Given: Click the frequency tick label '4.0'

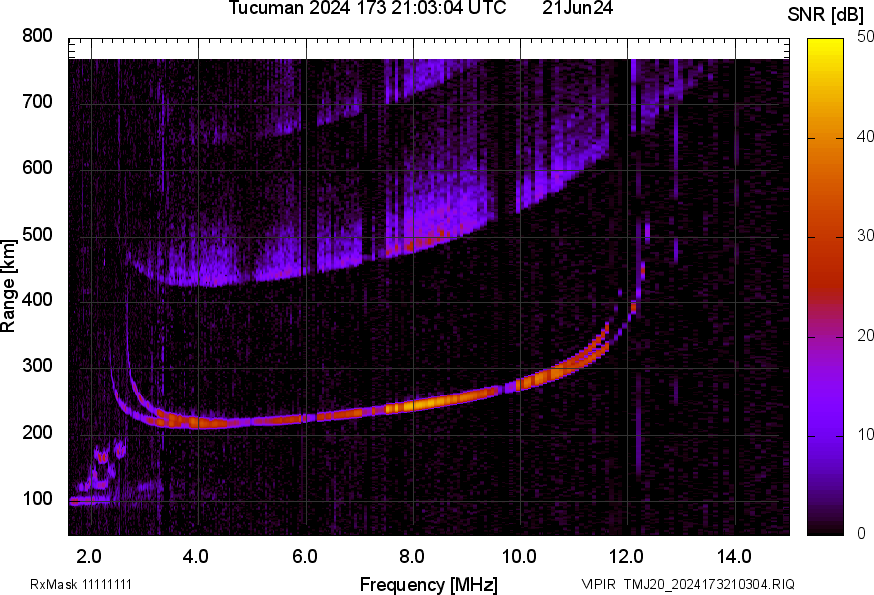Looking at the screenshot, I should [196, 556].
